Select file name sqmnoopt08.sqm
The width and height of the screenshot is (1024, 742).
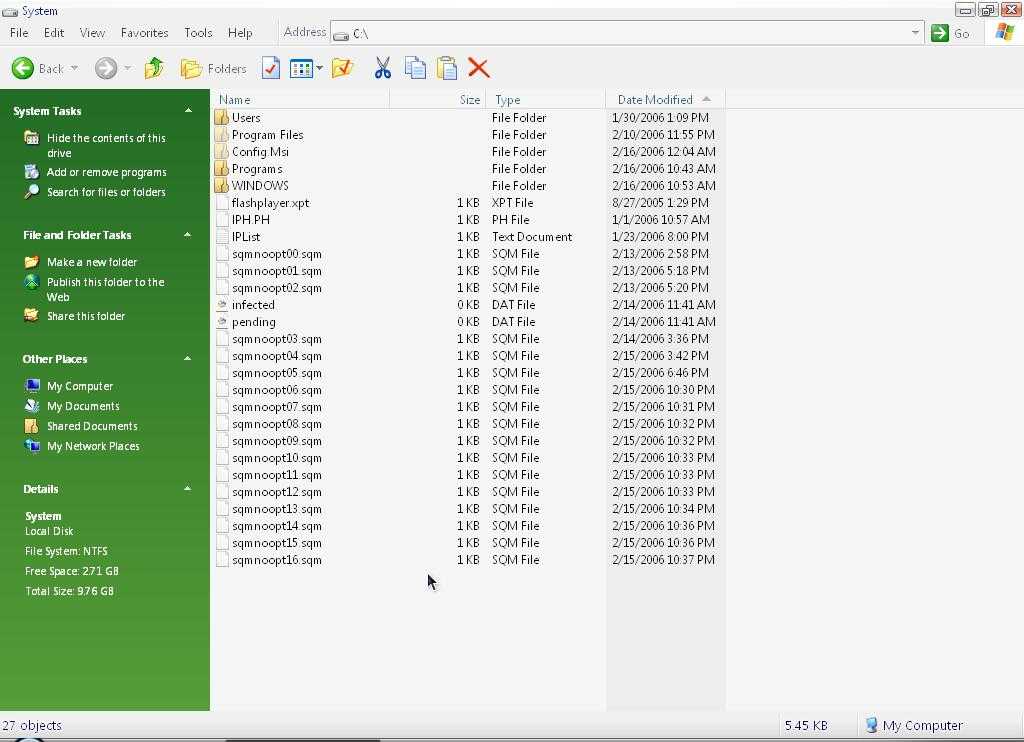tap(276, 424)
